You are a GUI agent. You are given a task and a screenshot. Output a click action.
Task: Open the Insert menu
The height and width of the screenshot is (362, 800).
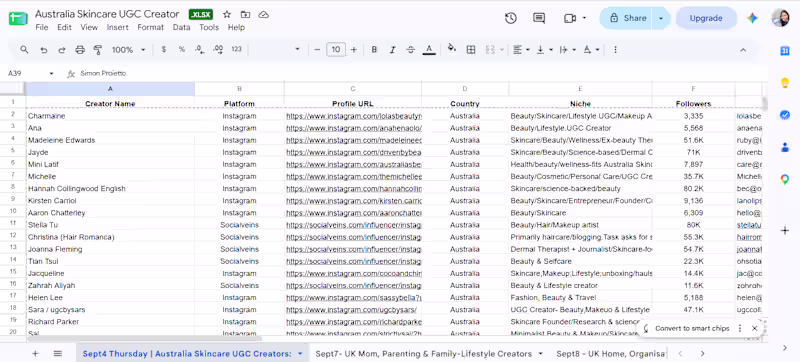pos(117,28)
